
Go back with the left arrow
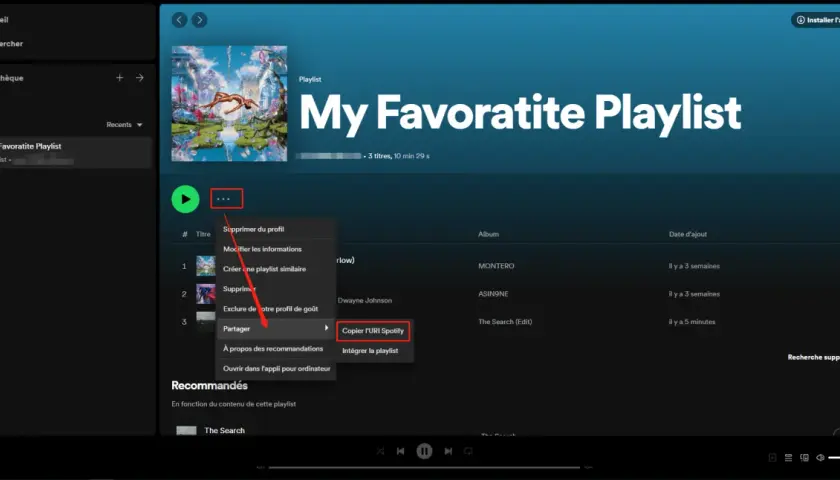coord(179,20)
